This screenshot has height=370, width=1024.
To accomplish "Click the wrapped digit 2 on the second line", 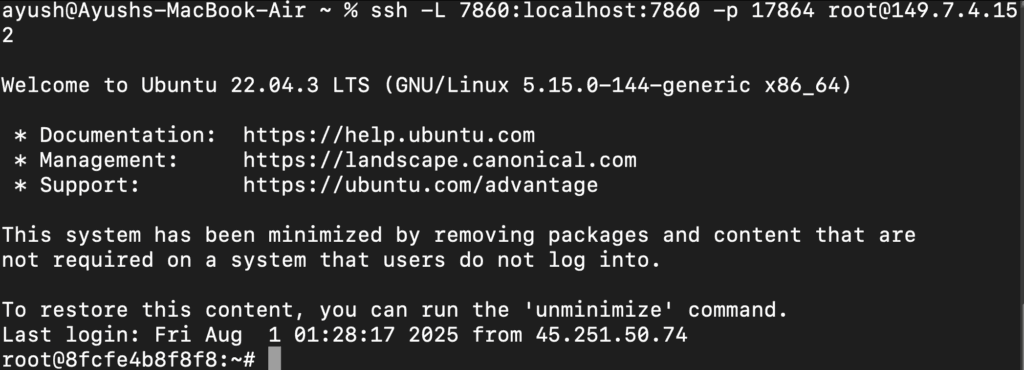I will click(7, 35).
